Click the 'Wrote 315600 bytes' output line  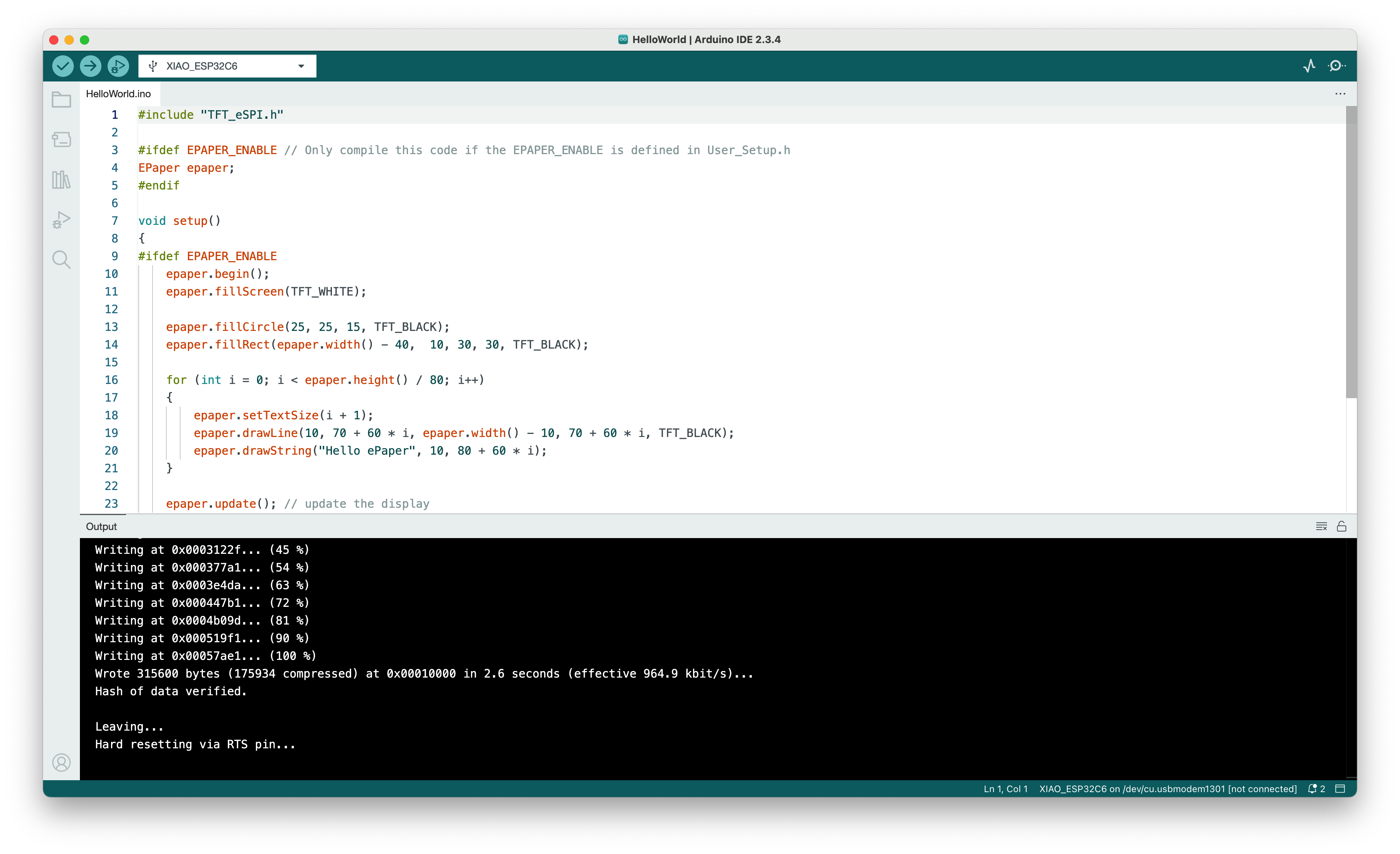tap(424, 674)
